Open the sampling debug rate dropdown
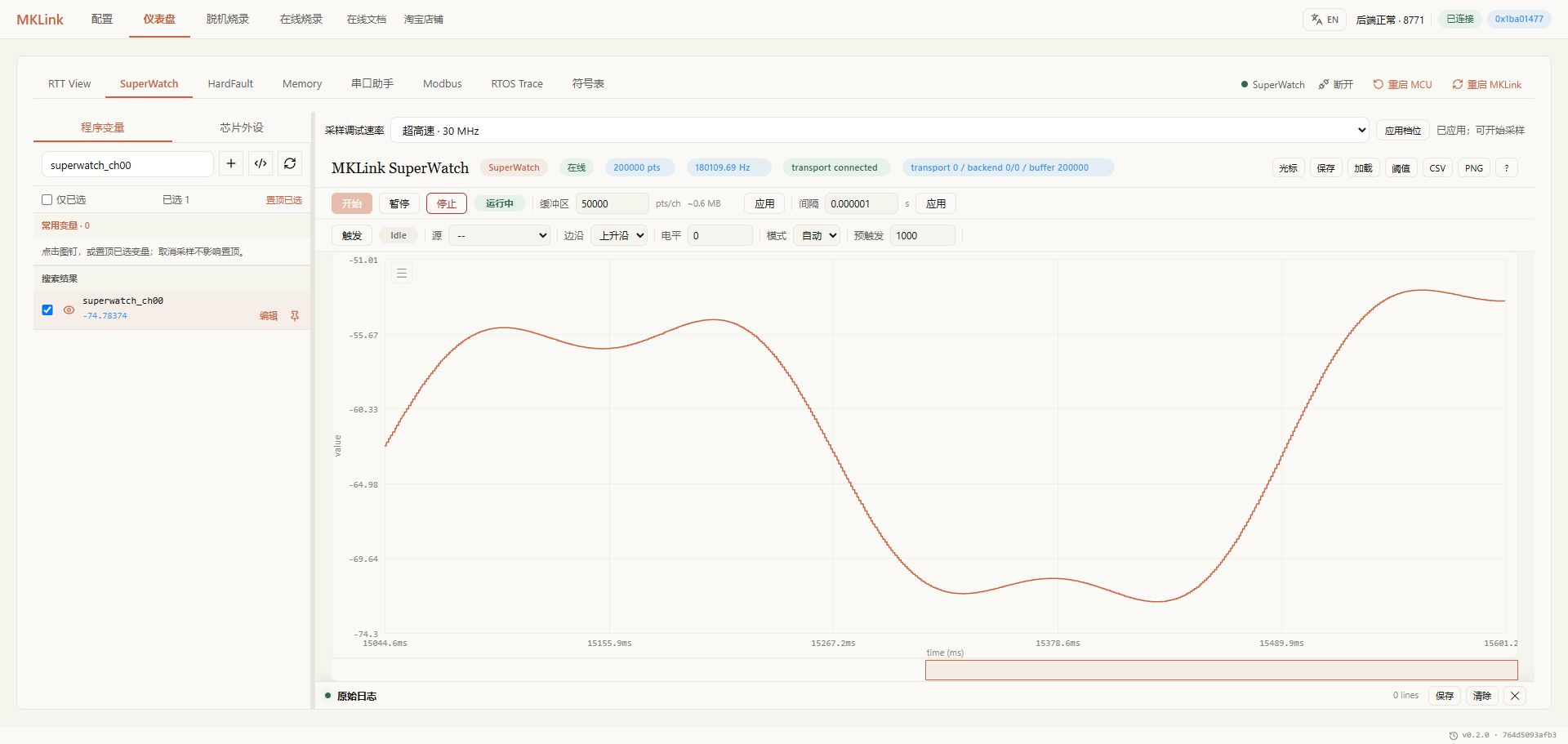The width and height of the screenshot is (1568, 744). (880, 131)
